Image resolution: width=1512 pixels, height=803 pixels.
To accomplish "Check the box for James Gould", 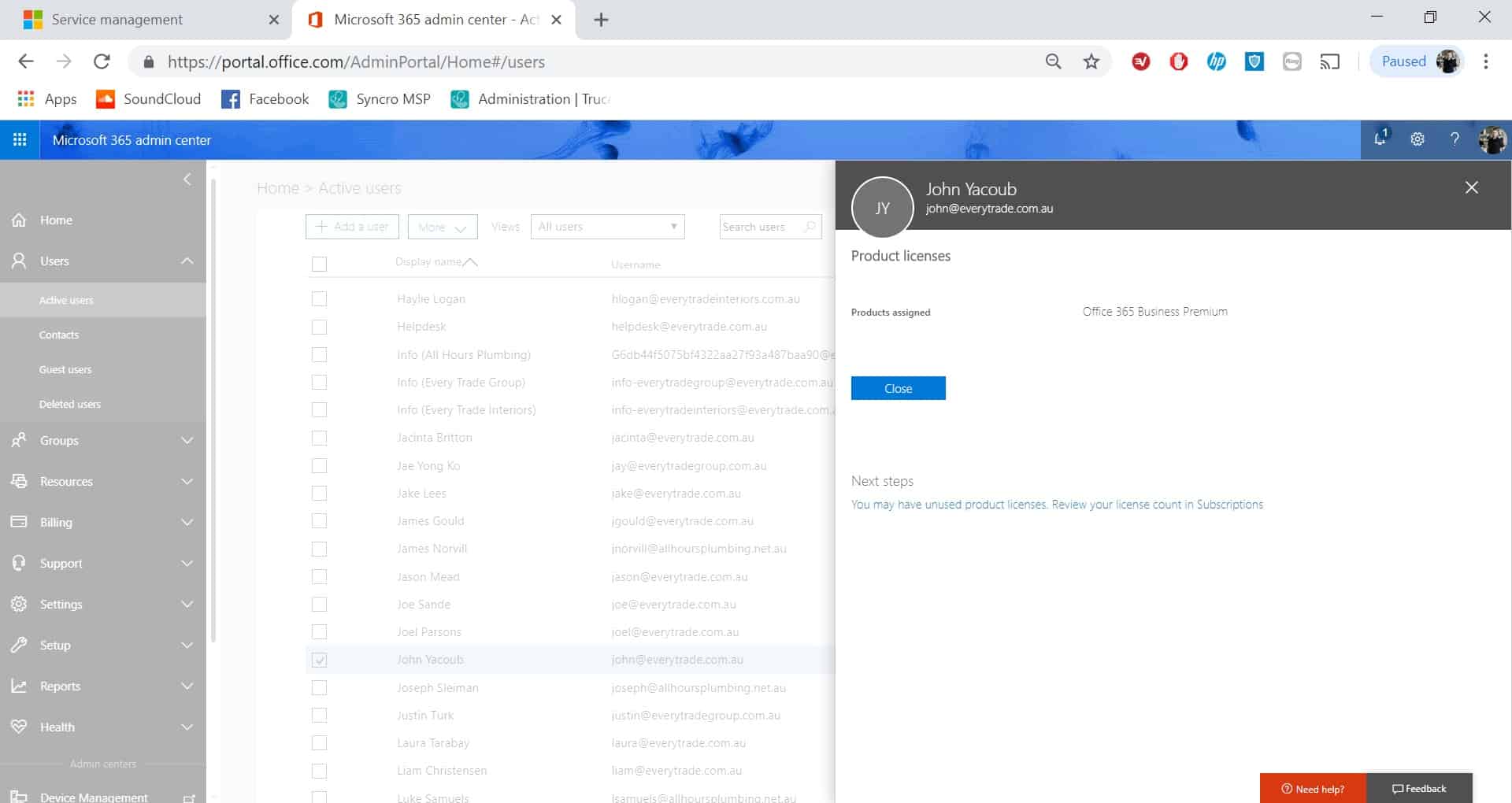I will coord(319,521).
